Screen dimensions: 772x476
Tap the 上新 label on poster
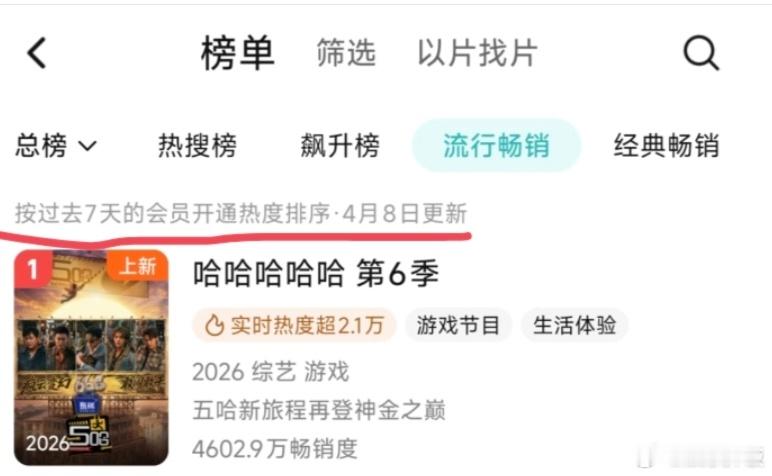pos(138,266)
